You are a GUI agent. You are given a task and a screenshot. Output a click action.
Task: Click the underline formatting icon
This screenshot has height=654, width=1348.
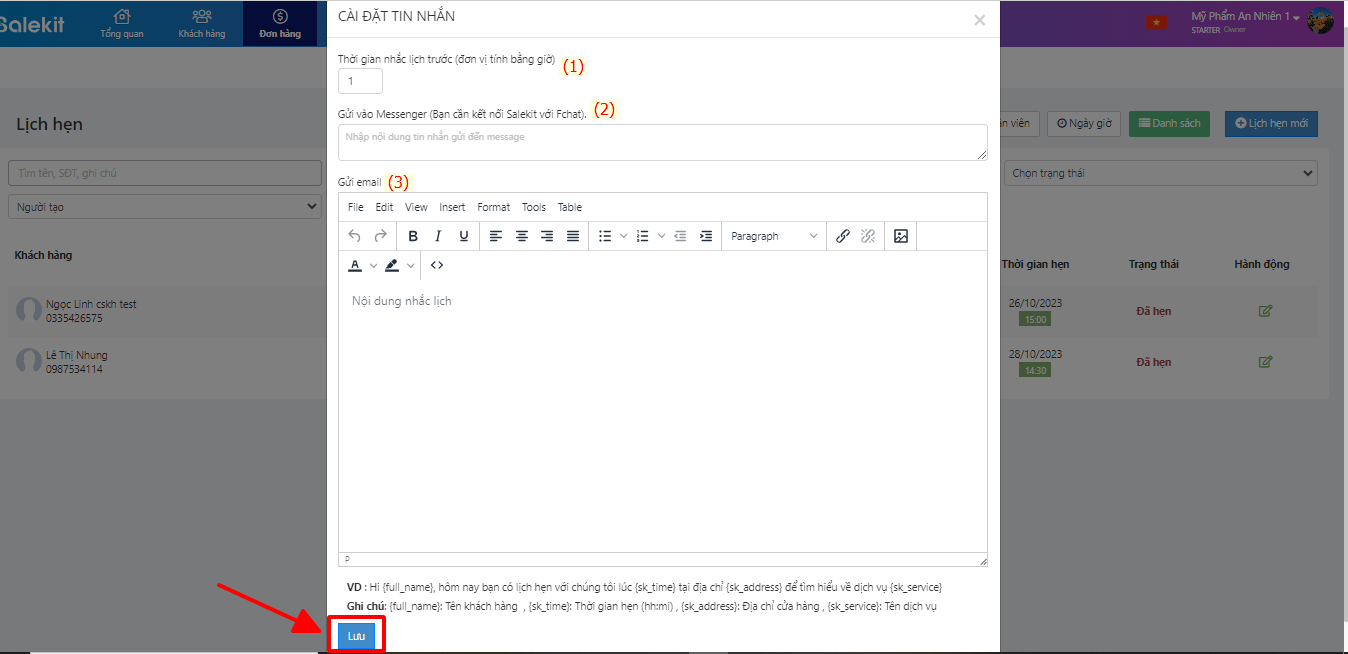point(464,236)
